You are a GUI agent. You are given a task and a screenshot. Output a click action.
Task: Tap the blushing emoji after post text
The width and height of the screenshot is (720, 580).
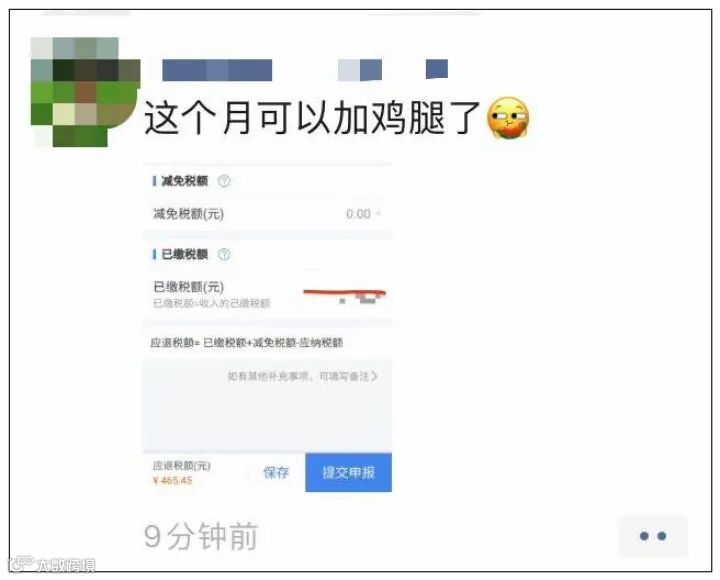point(508,118)
